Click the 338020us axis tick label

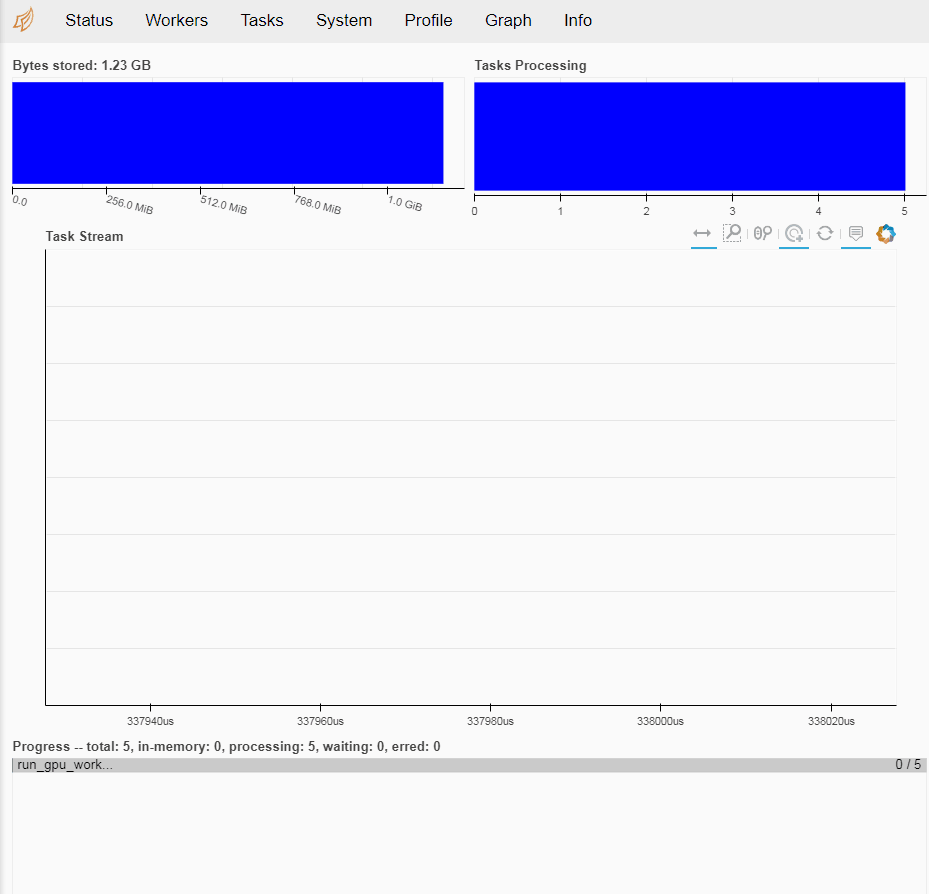click(831, 722)
